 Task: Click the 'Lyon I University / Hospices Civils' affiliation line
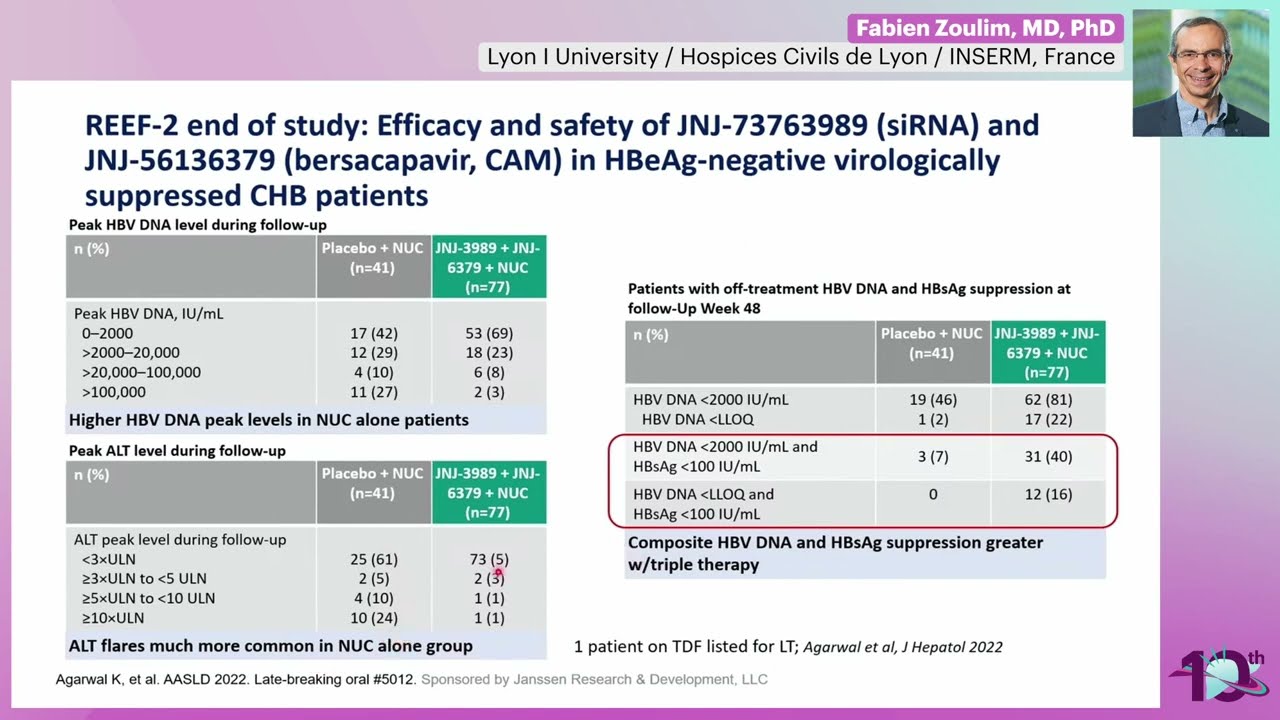800,57
